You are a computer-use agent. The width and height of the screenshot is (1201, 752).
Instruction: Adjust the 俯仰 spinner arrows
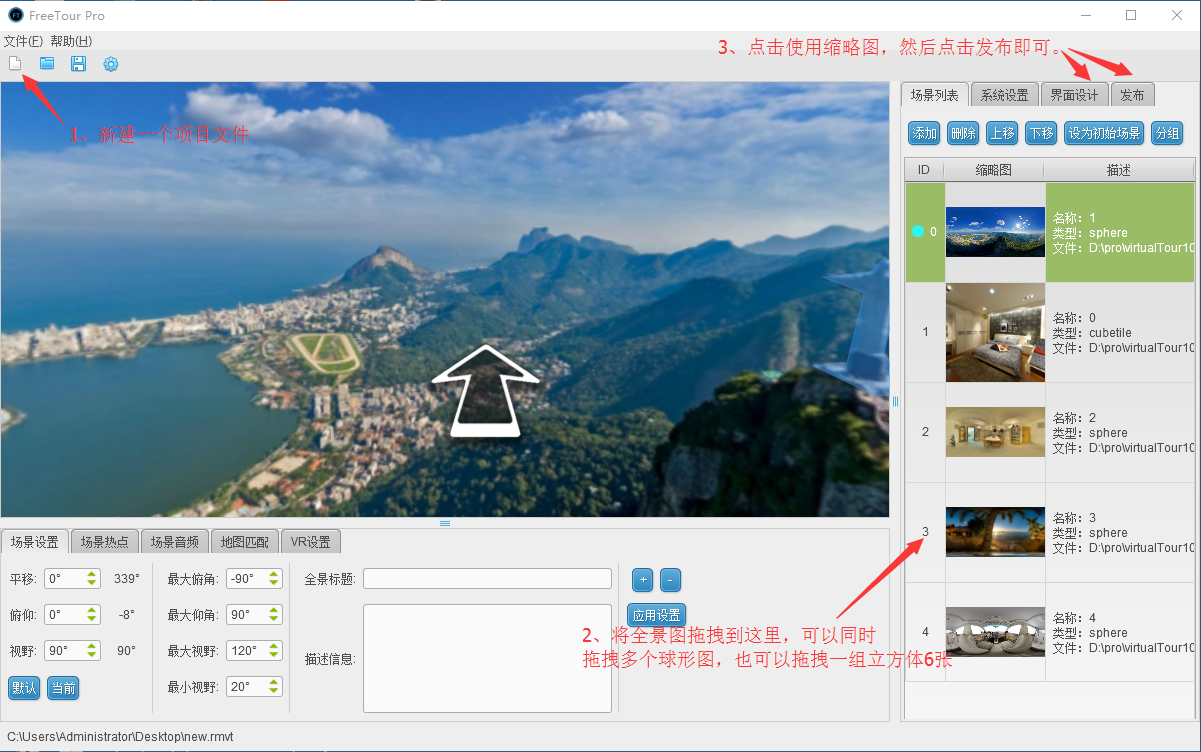92,614
